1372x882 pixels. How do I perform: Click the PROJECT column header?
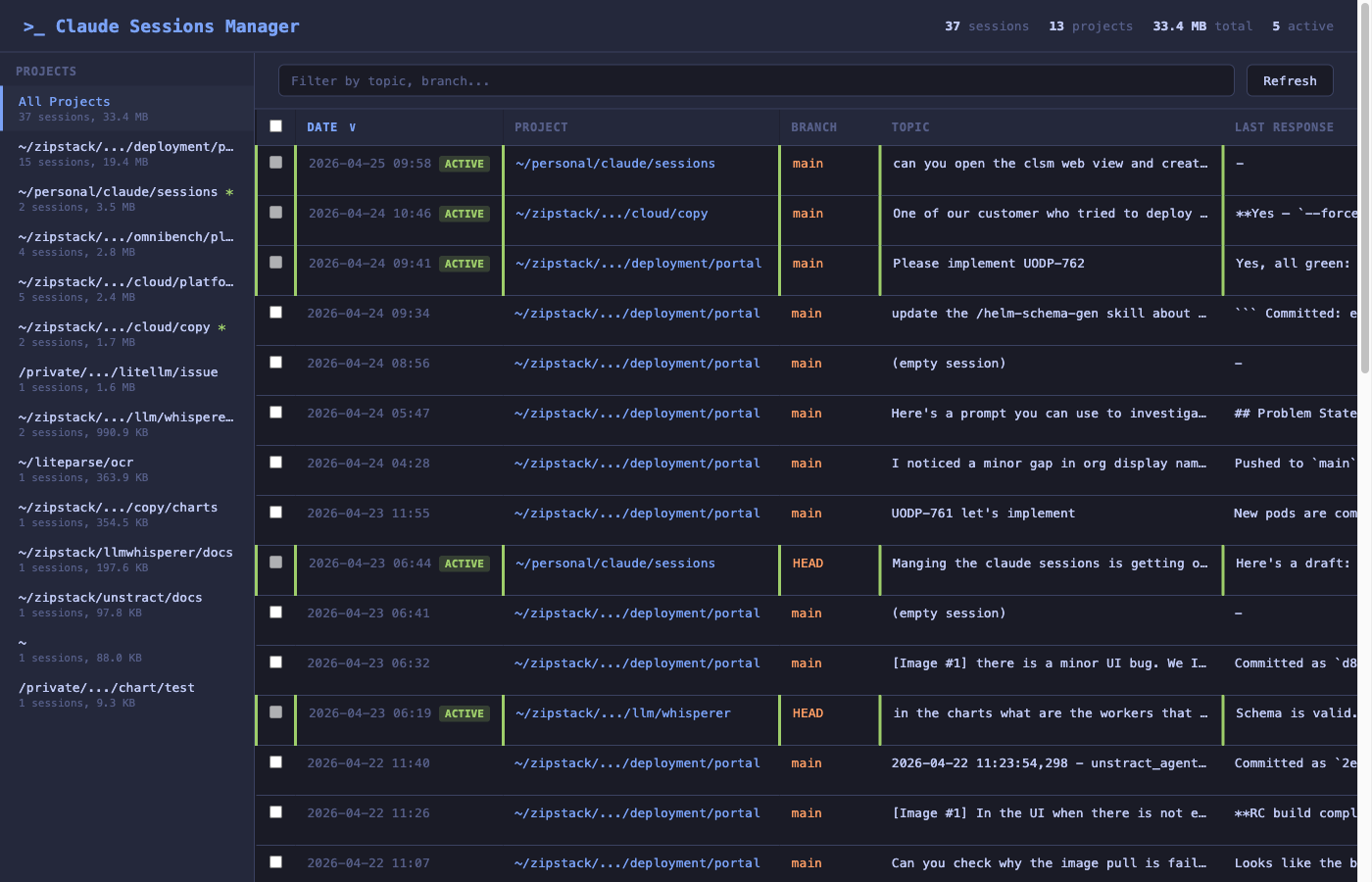[x=541, y=127]
